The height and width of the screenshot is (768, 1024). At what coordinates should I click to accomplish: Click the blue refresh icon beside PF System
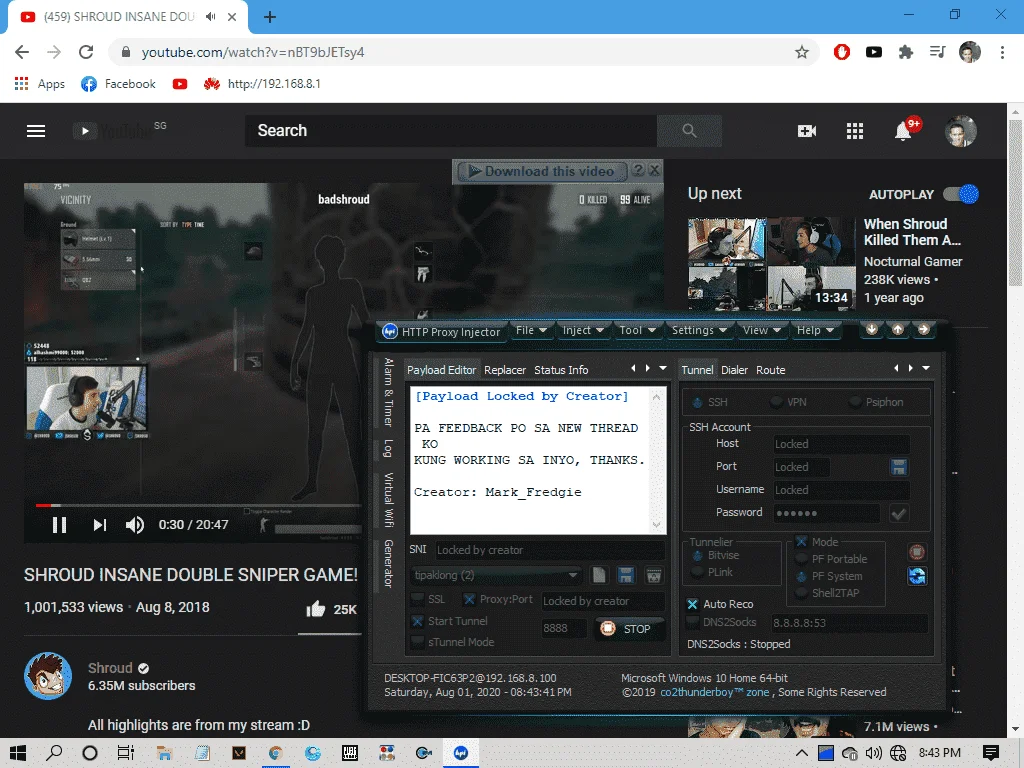pyautogui.click(x=917, y=576)
